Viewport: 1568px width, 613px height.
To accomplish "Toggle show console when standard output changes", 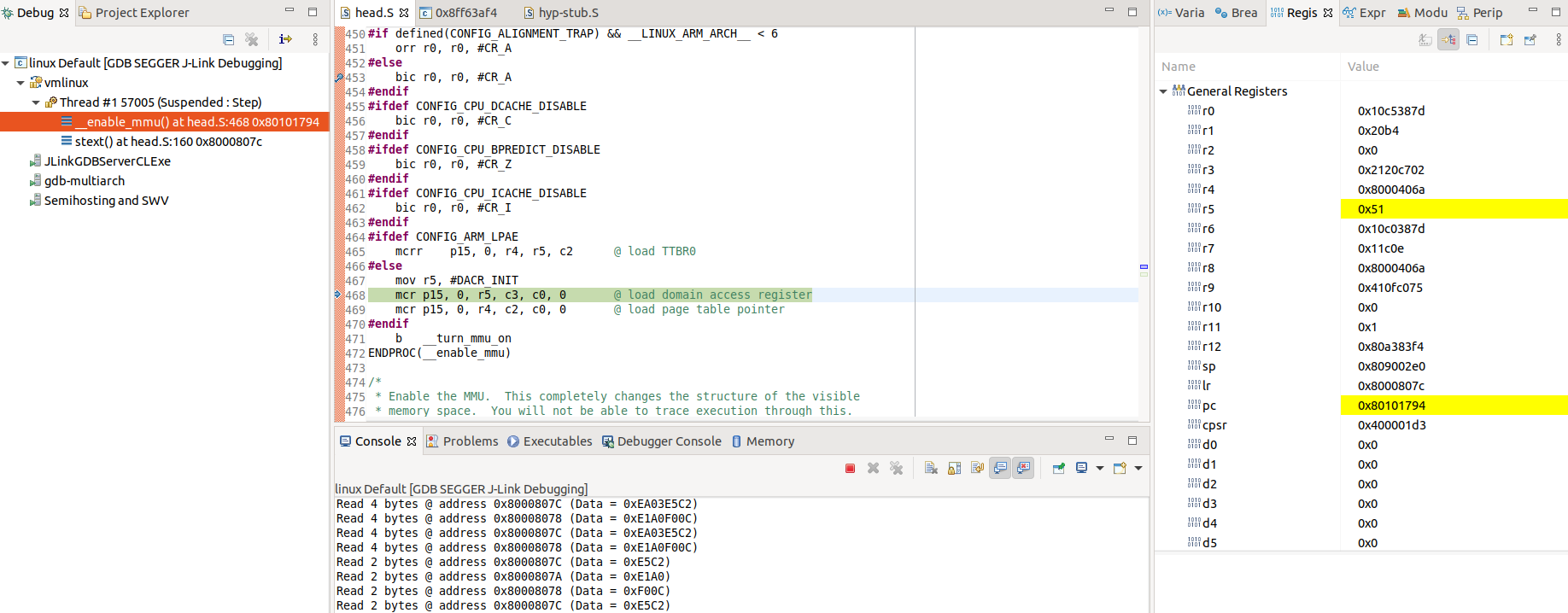I will coord(1000,468).
